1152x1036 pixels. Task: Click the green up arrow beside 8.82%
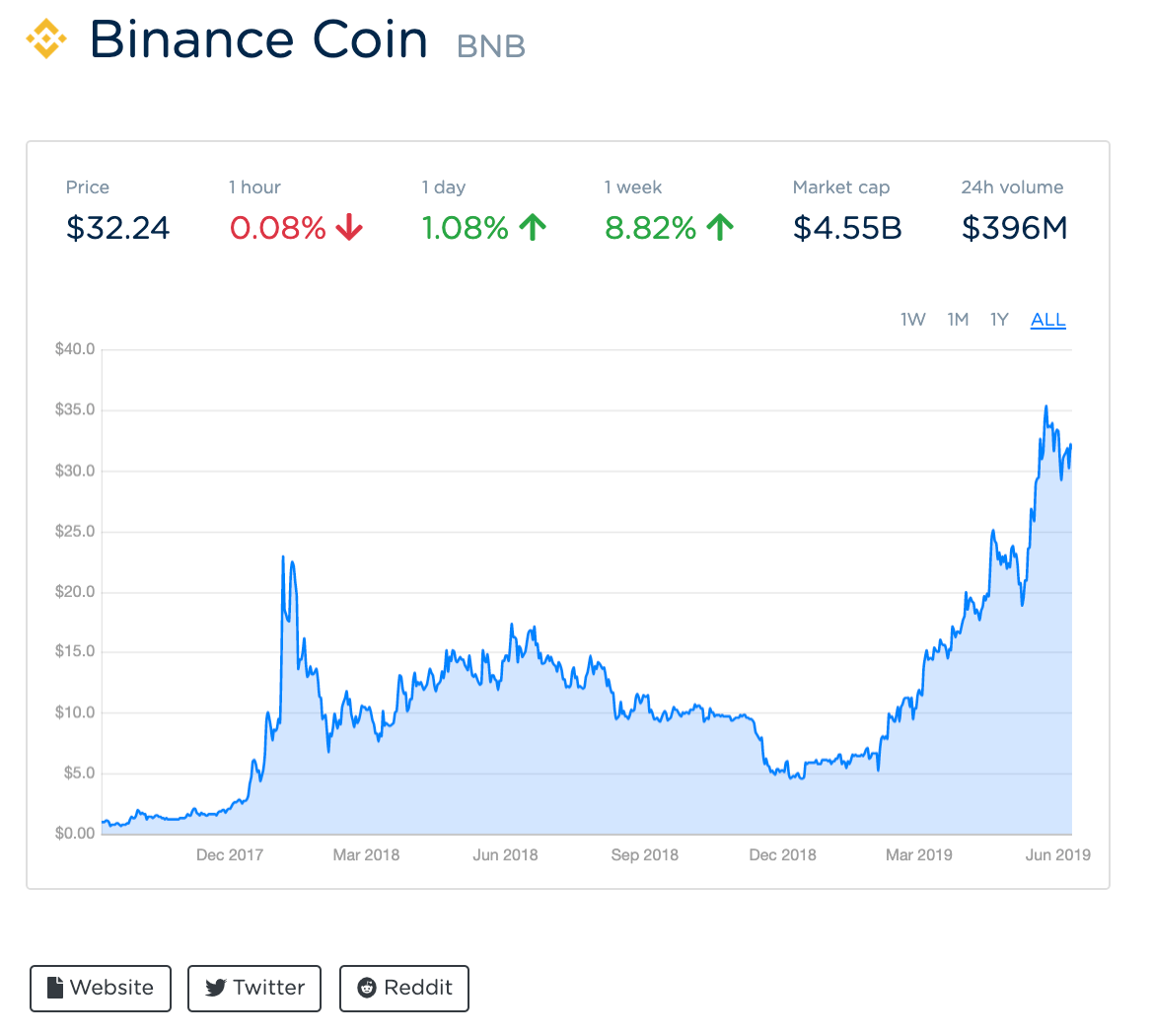tap(720, 229)
